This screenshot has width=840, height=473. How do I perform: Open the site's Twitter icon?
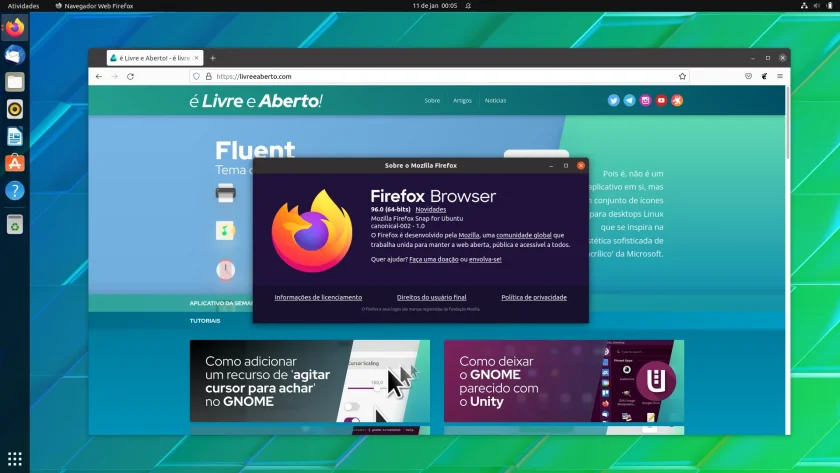click(x=613, y=100)
